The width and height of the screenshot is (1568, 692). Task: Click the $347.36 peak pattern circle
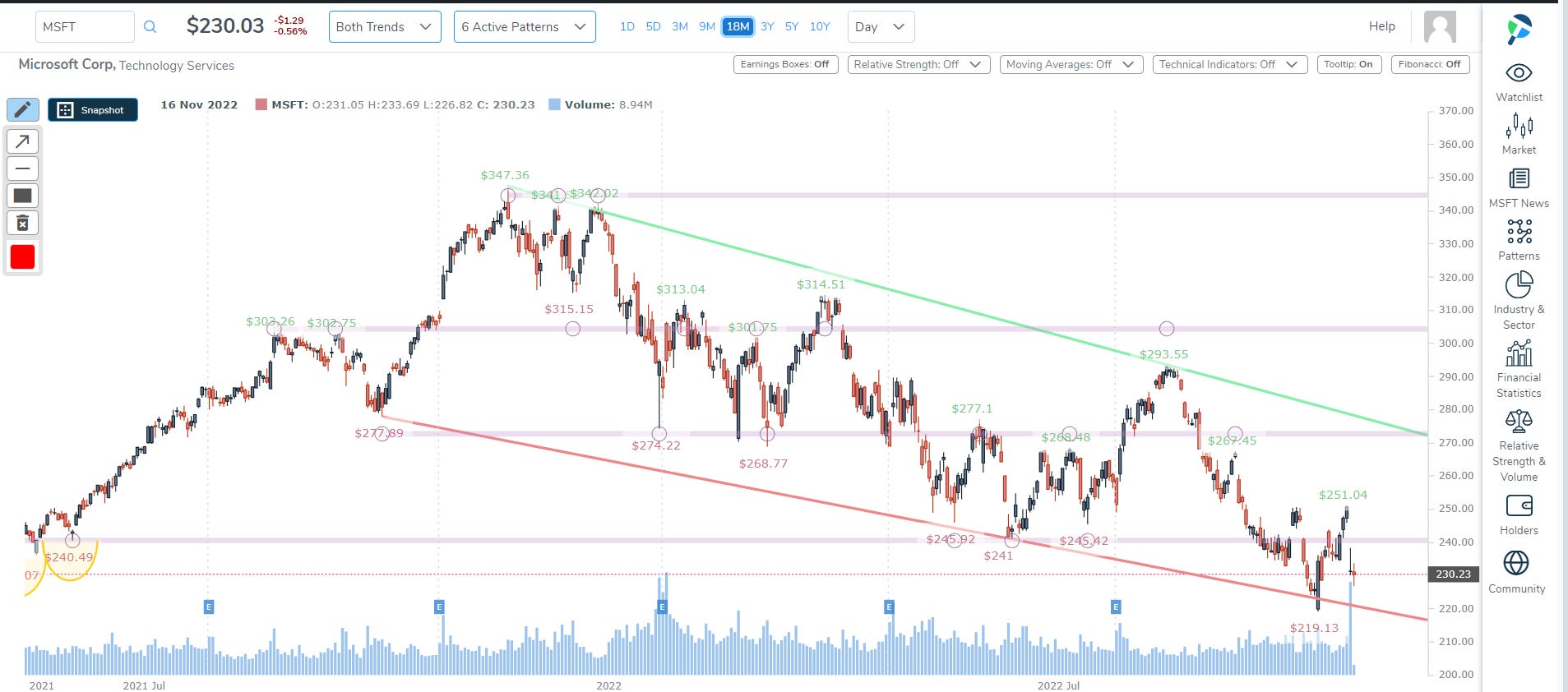point(508,196)
